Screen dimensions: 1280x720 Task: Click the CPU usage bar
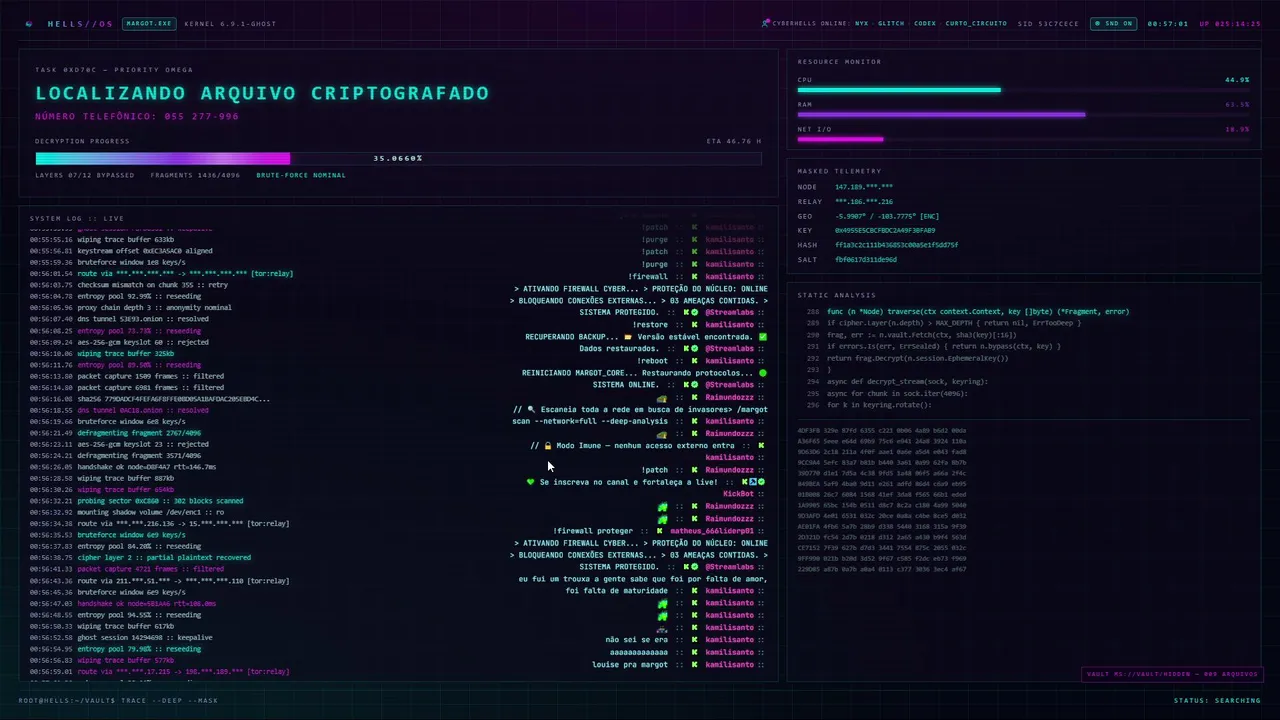pos(1023,90)
